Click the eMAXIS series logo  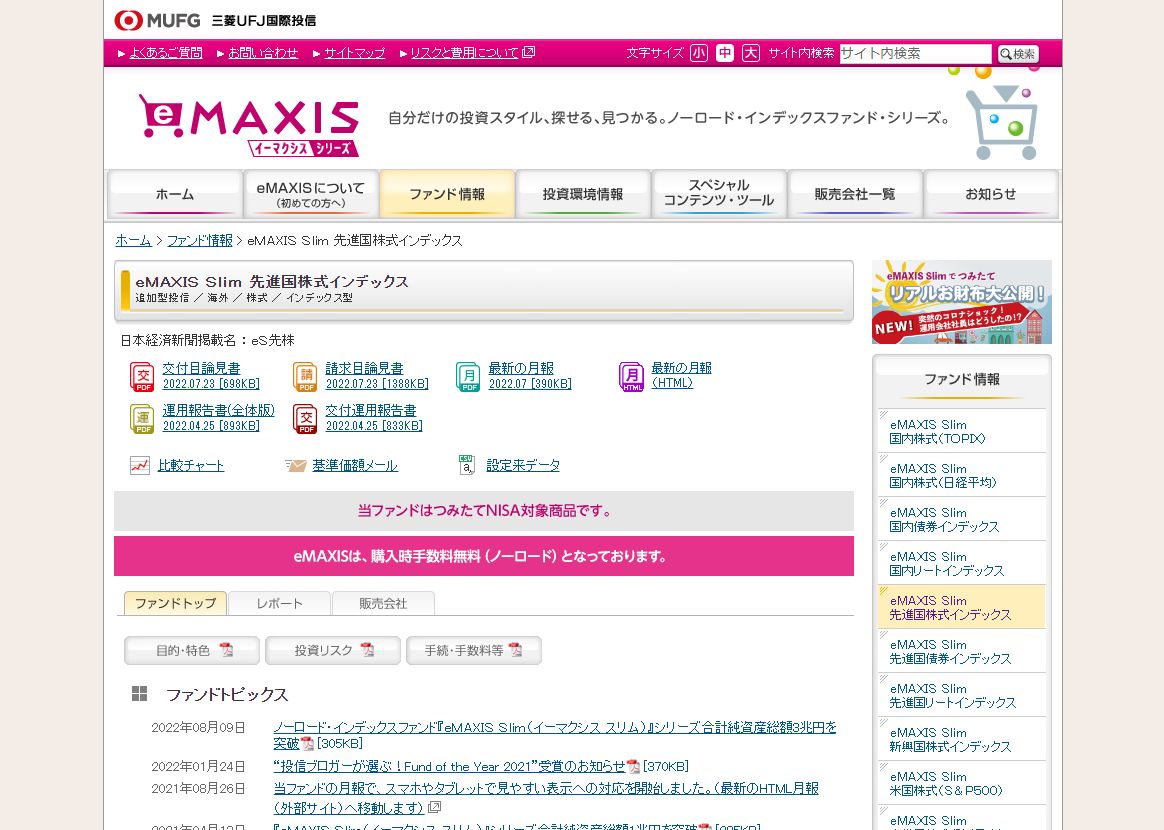[x=249, y=126]
